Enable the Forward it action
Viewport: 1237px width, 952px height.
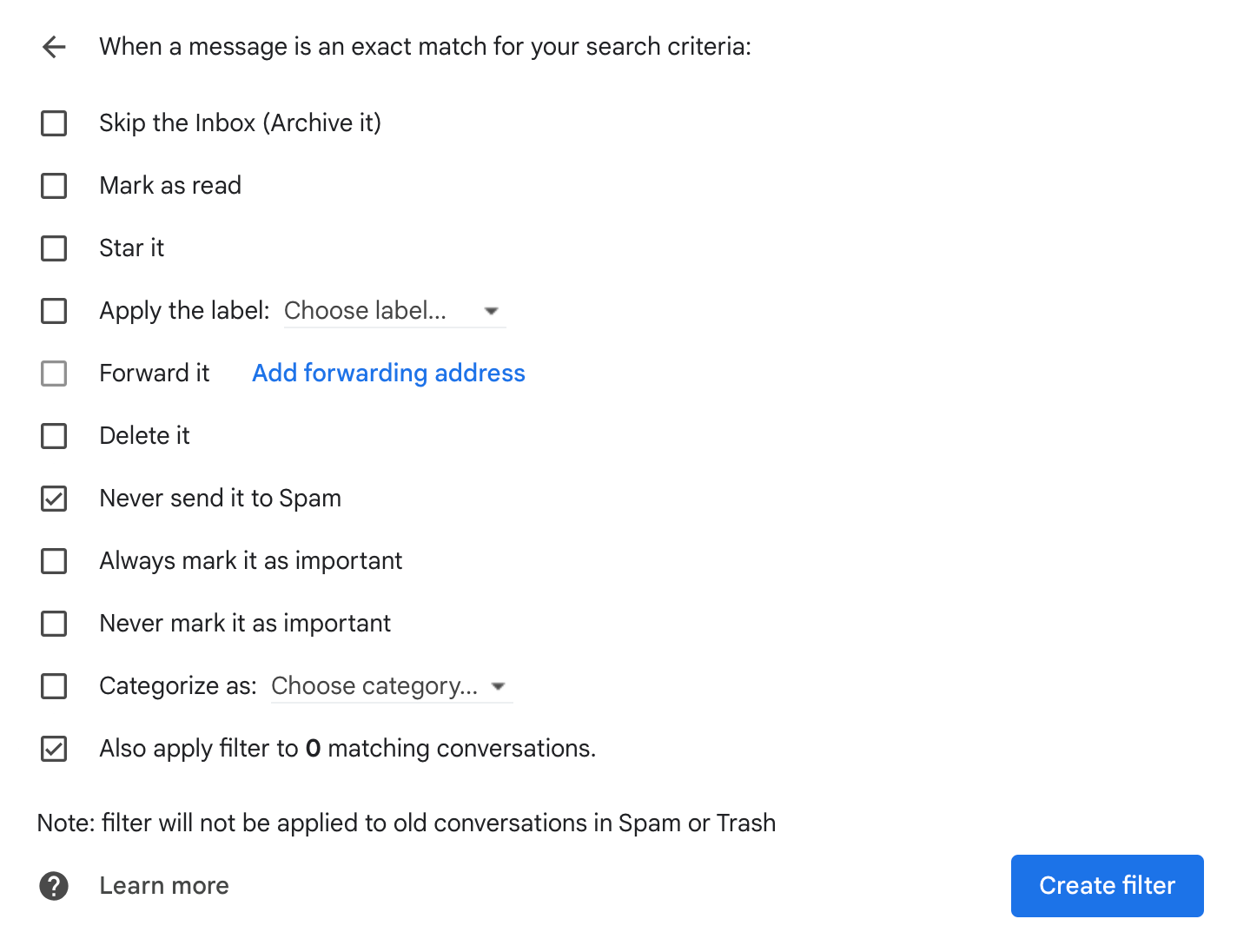[54, 374]
